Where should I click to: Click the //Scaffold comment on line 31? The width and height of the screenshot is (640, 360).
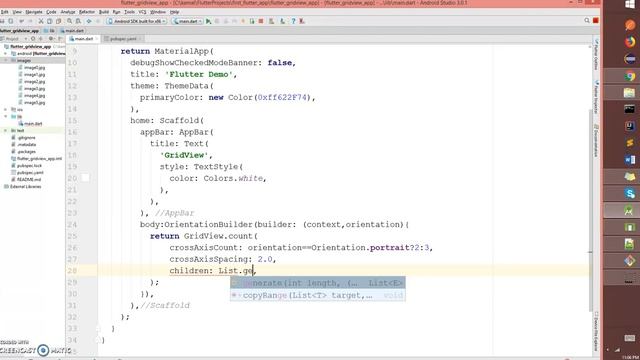[165, 305]
